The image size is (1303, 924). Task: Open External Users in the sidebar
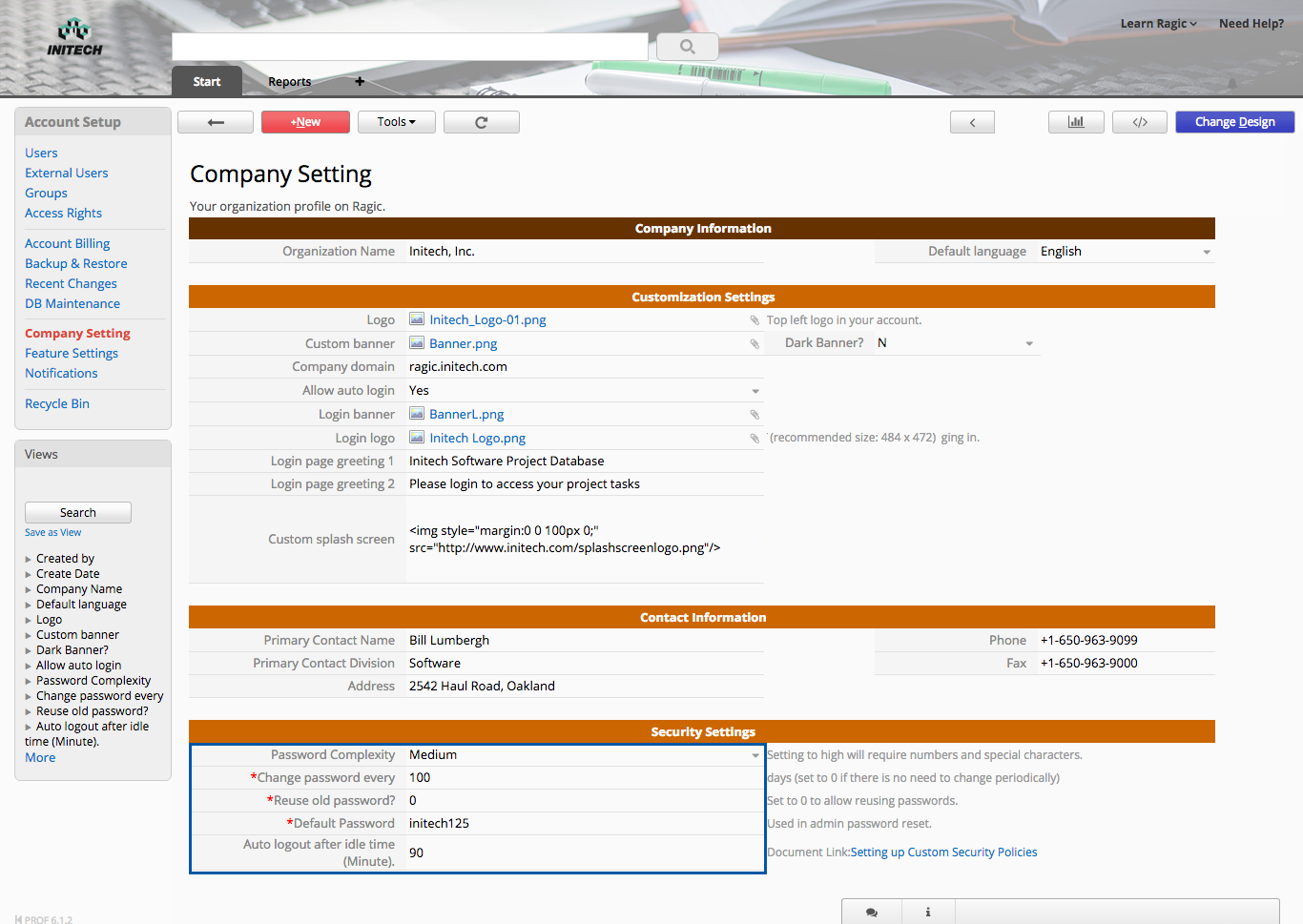point(67,173)
